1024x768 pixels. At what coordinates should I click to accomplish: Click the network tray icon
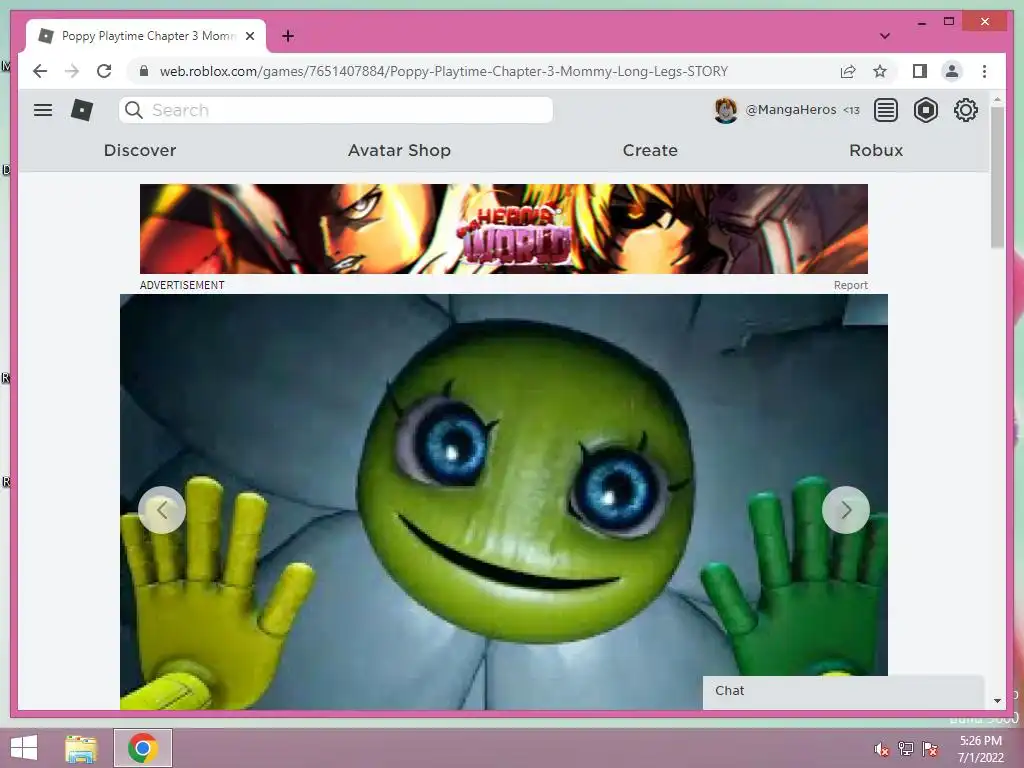[x=906, y=749]
